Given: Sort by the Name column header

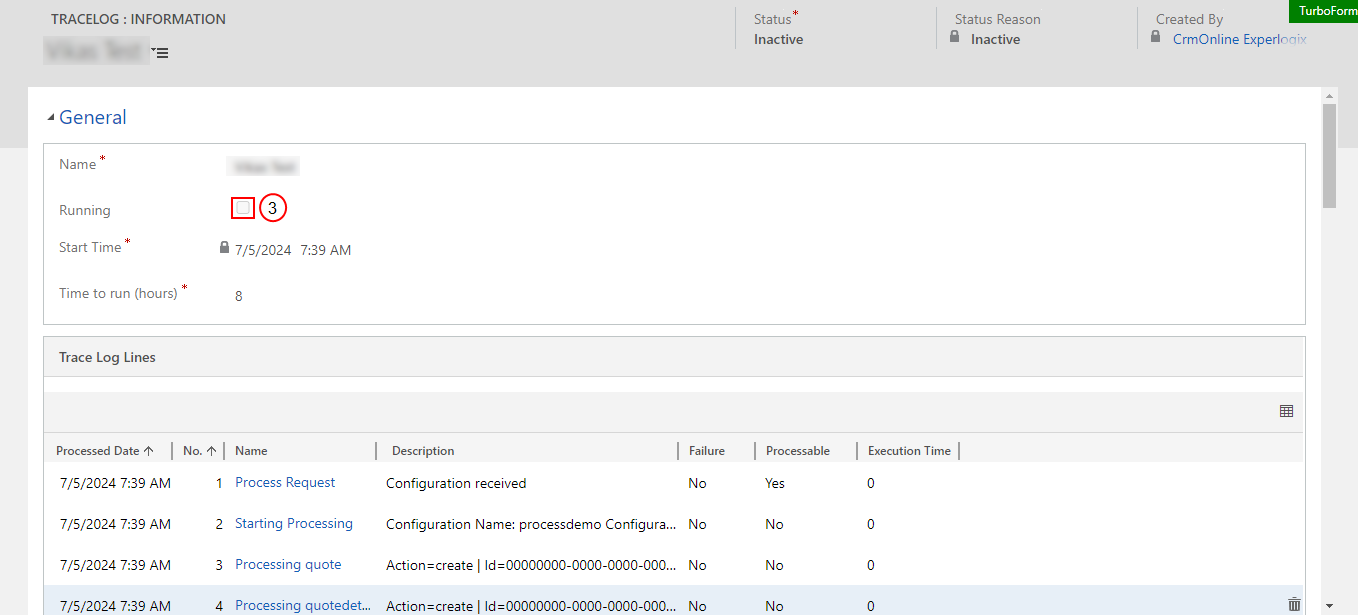Looking at the screenshot, I should [x=251, y=451].
